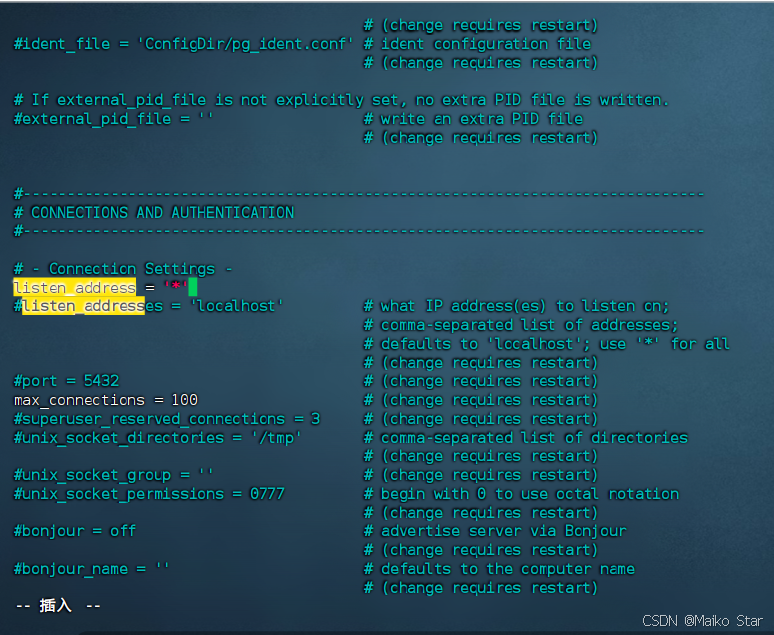This screenshot has height=635, width=774.
Task: Click the "# begin with 0 to use octal notation" comment
Action: [521, 494]
